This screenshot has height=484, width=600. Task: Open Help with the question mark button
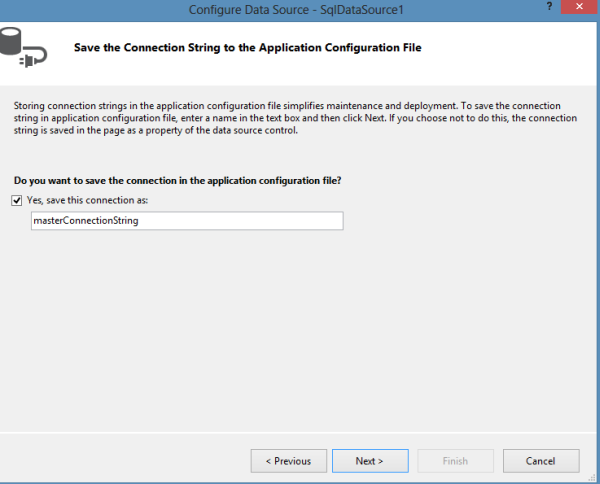pos(548,7)
